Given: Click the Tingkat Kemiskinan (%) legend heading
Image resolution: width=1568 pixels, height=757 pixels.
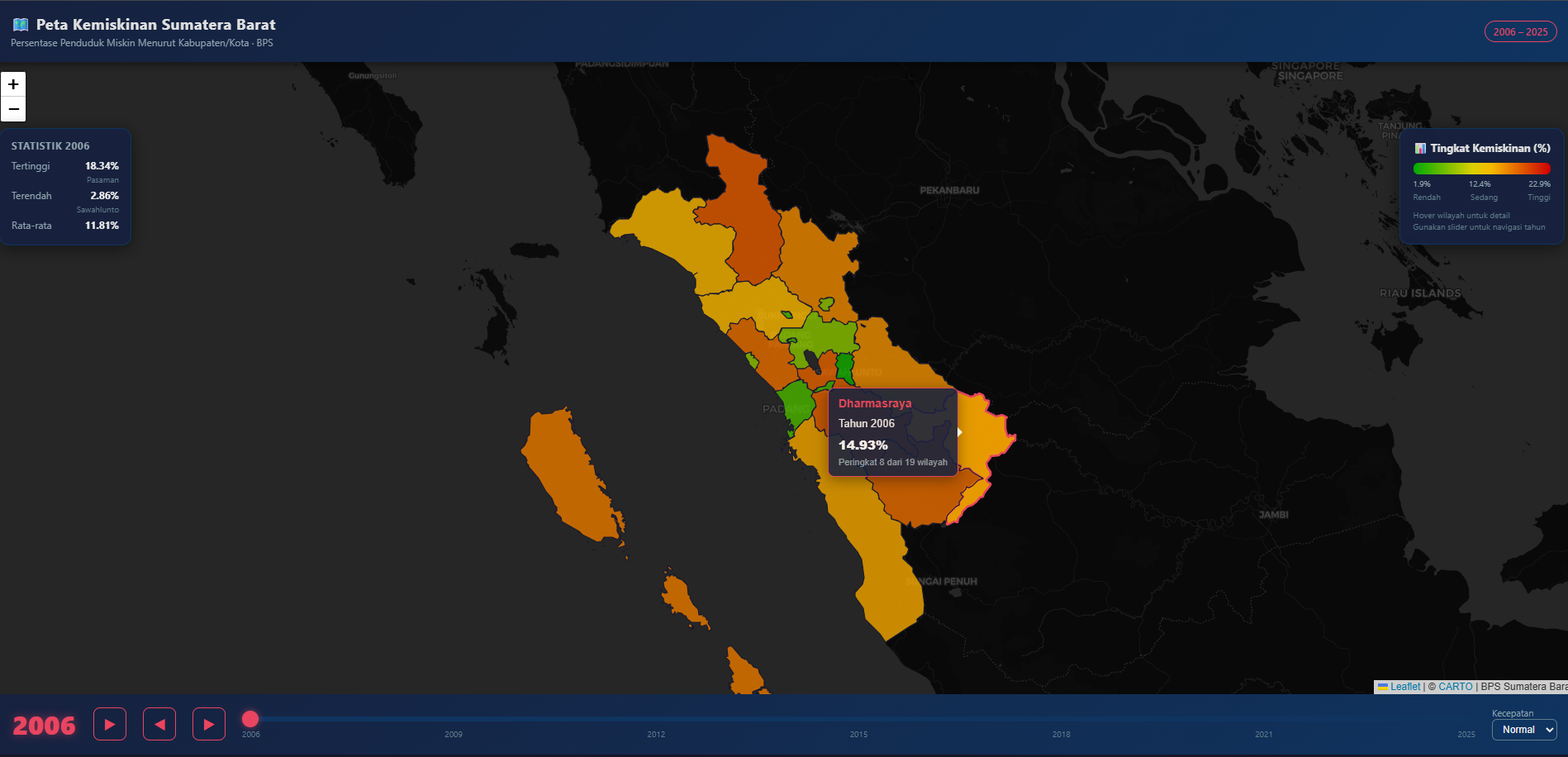Looking at the screenshot, I should [x=1490, y=149].
